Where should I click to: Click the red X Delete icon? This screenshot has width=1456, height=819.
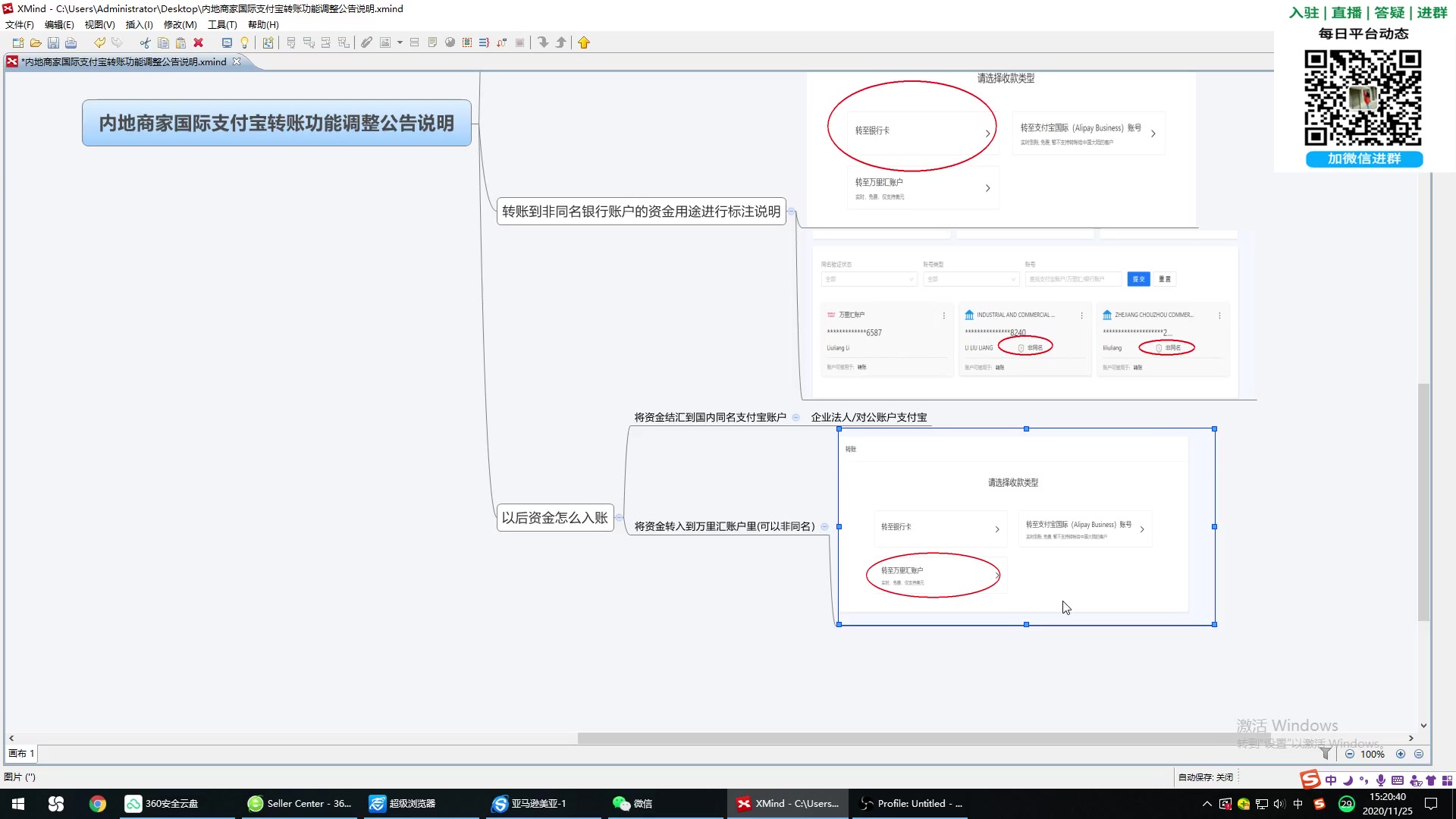pos(198,42)
